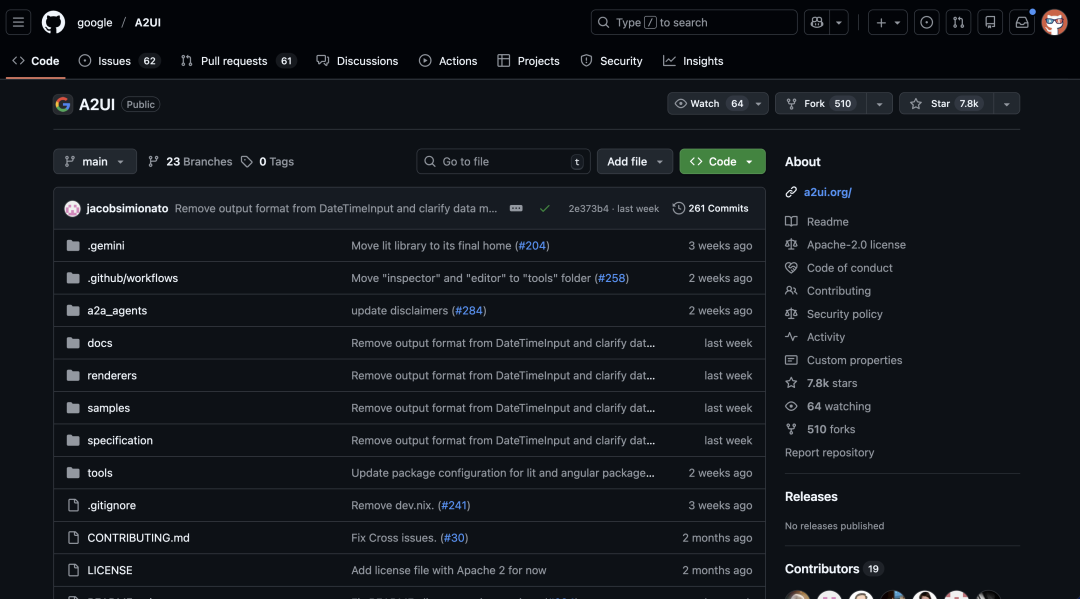This screenshot has height=599, width=1080.
Task: Open Star lists dropdown arrow
Action: 1006,104
